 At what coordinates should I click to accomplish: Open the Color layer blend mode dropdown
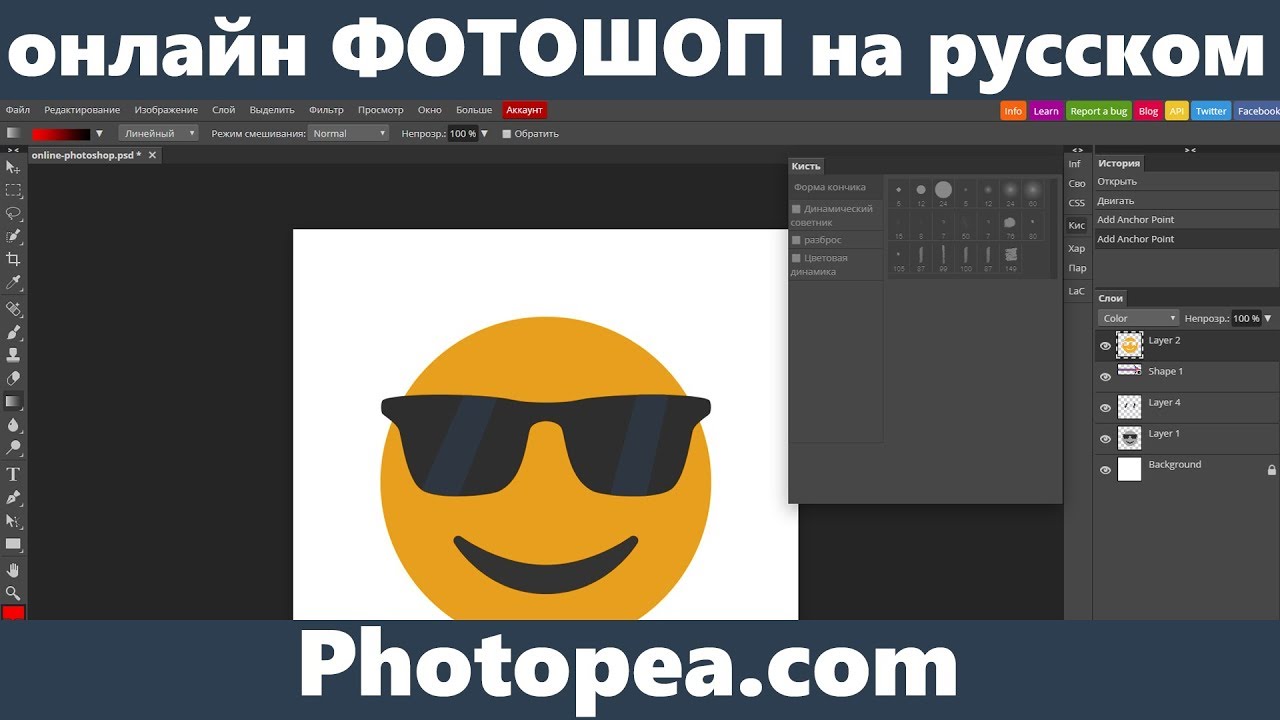[x=1138, y=318]
